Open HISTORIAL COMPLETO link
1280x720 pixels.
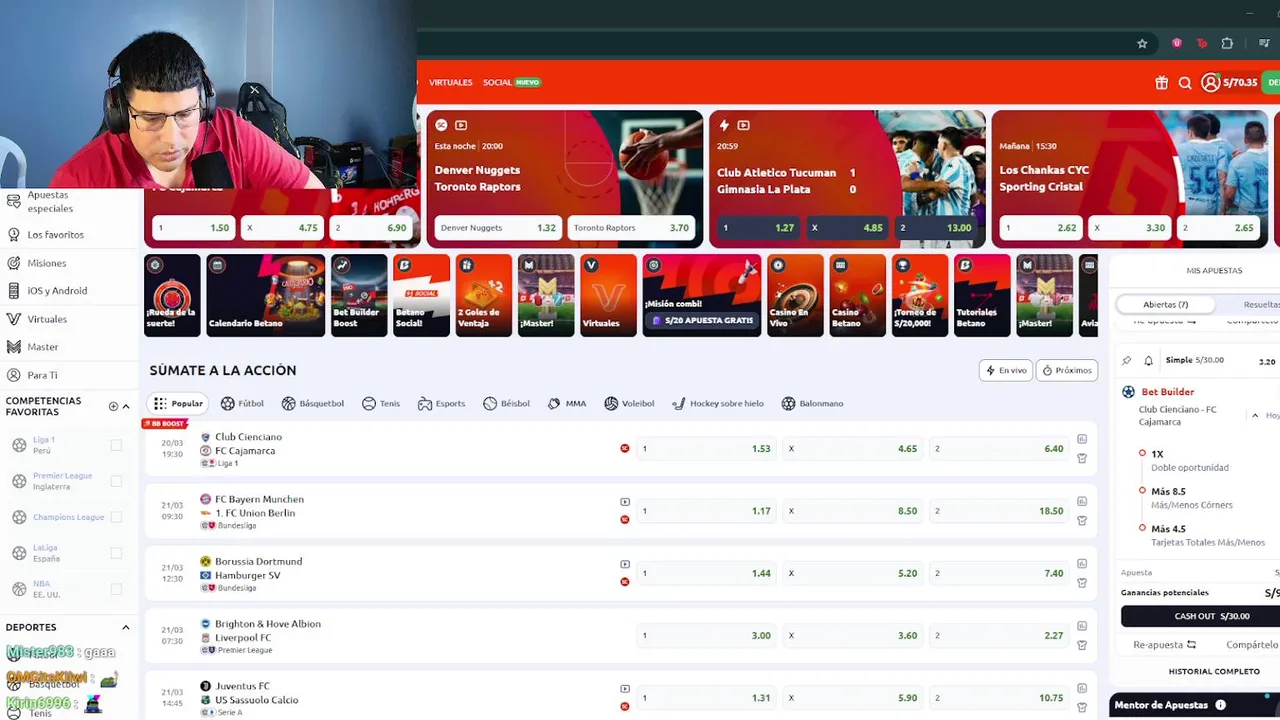click(1214, 672)
